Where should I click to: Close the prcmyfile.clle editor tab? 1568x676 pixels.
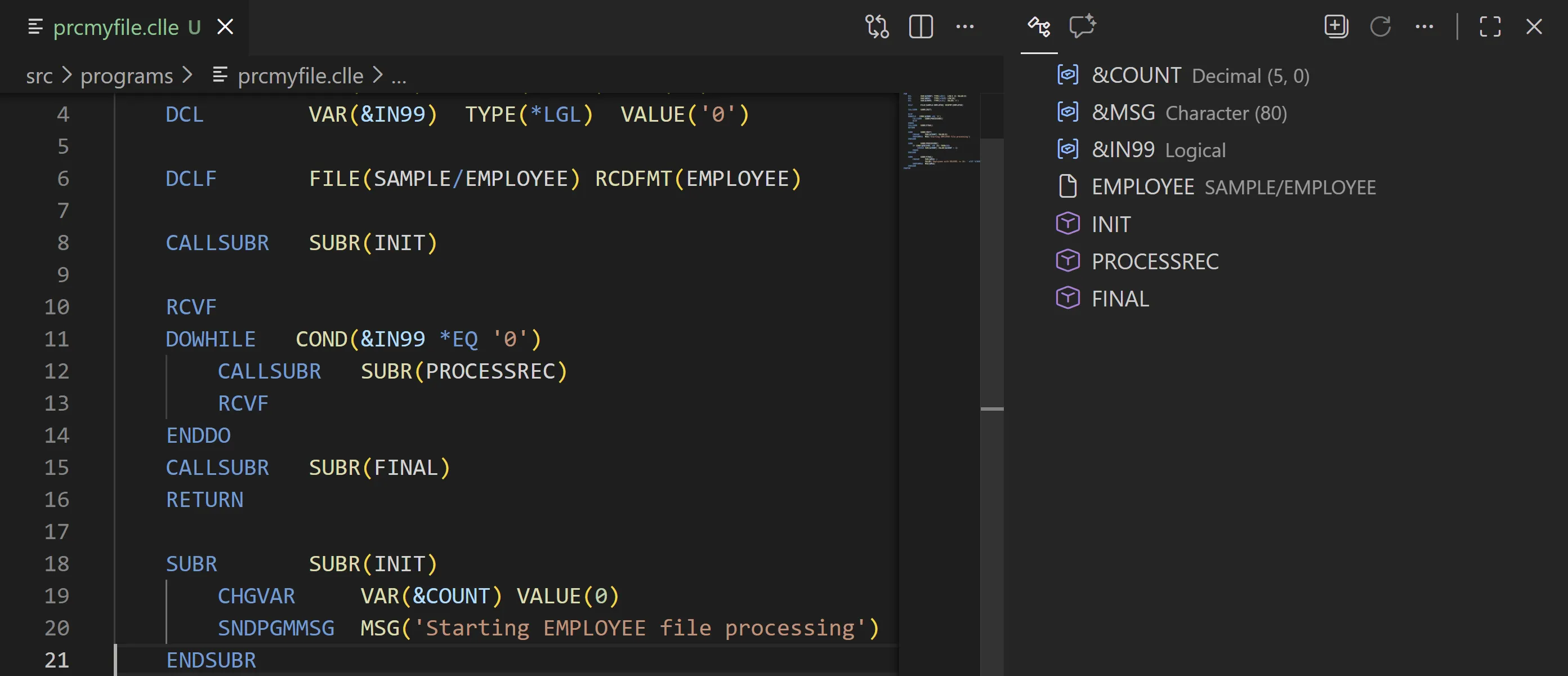click(225, 27)
